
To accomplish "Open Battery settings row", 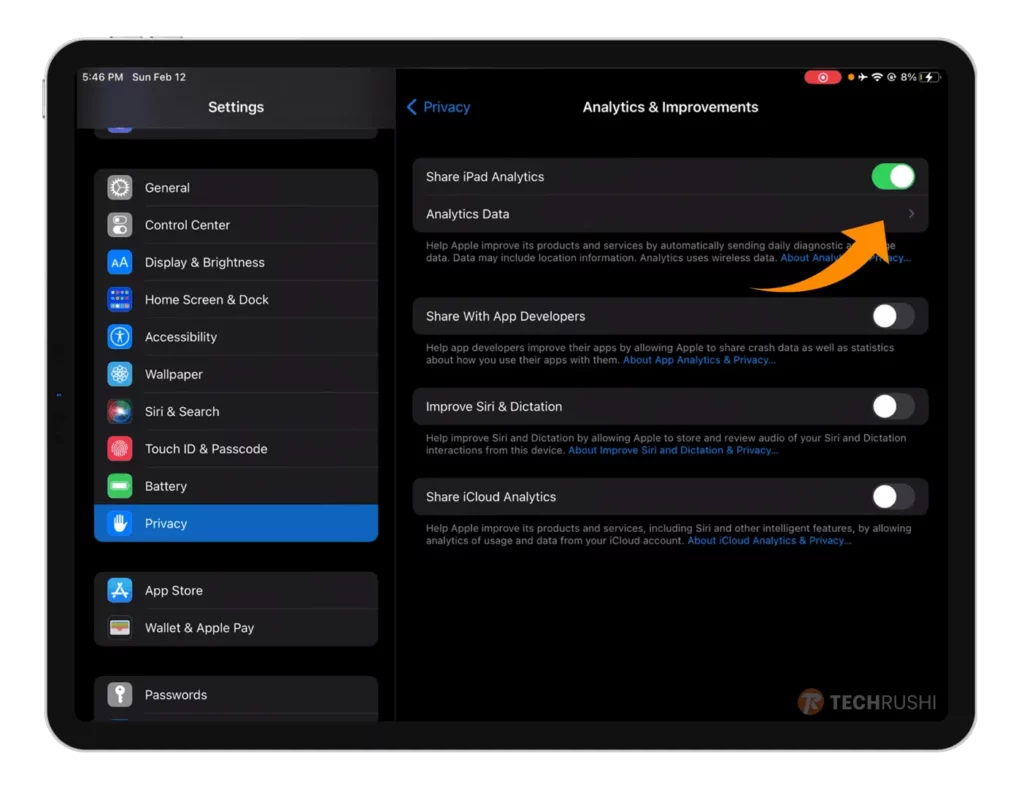I will pyautogui.click(x=236, y=486).
